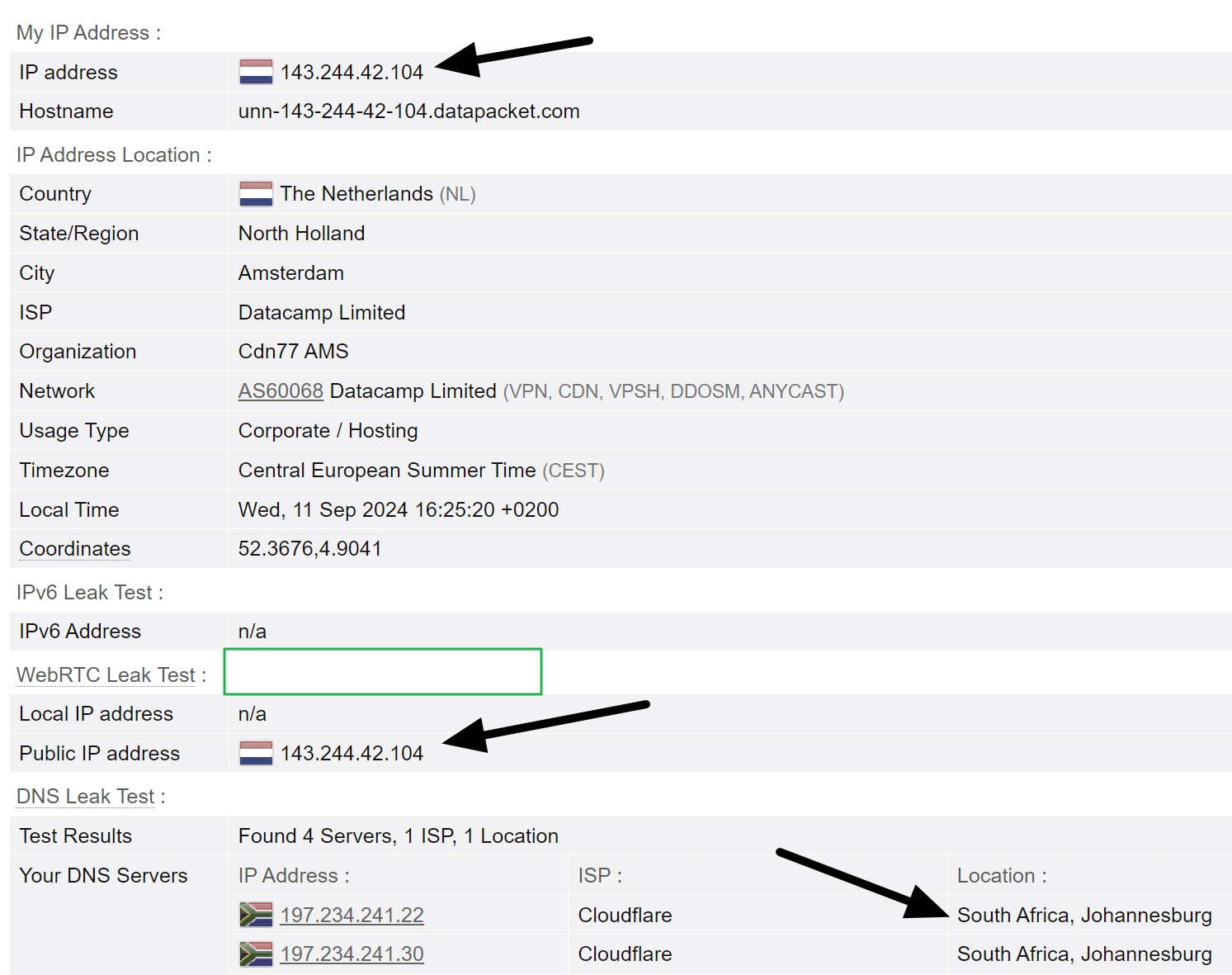Open DNS server link 197.234.241.22
This screenshot has height=975, width=1232.
(x=352, y=915)
